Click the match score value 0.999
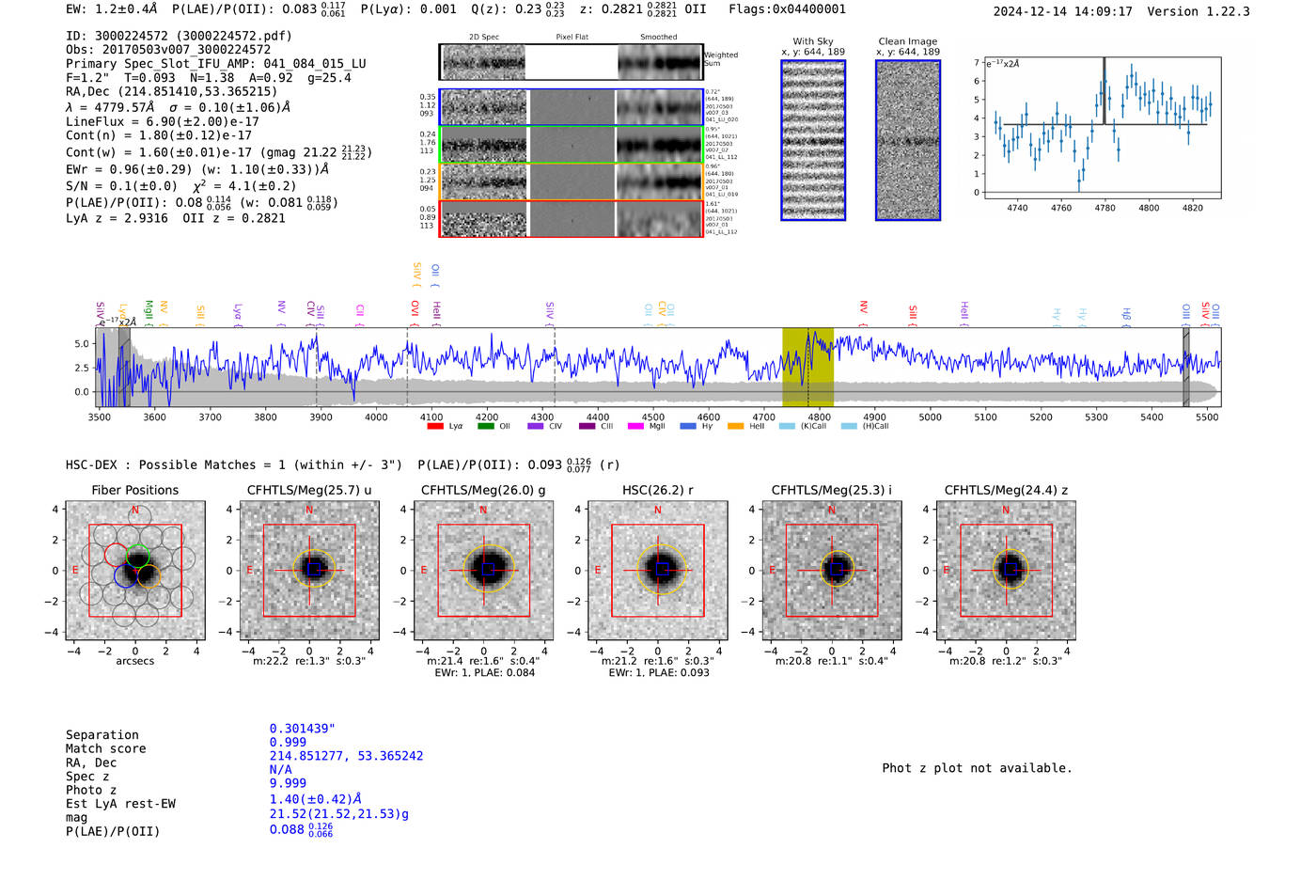 coord(288,743)
